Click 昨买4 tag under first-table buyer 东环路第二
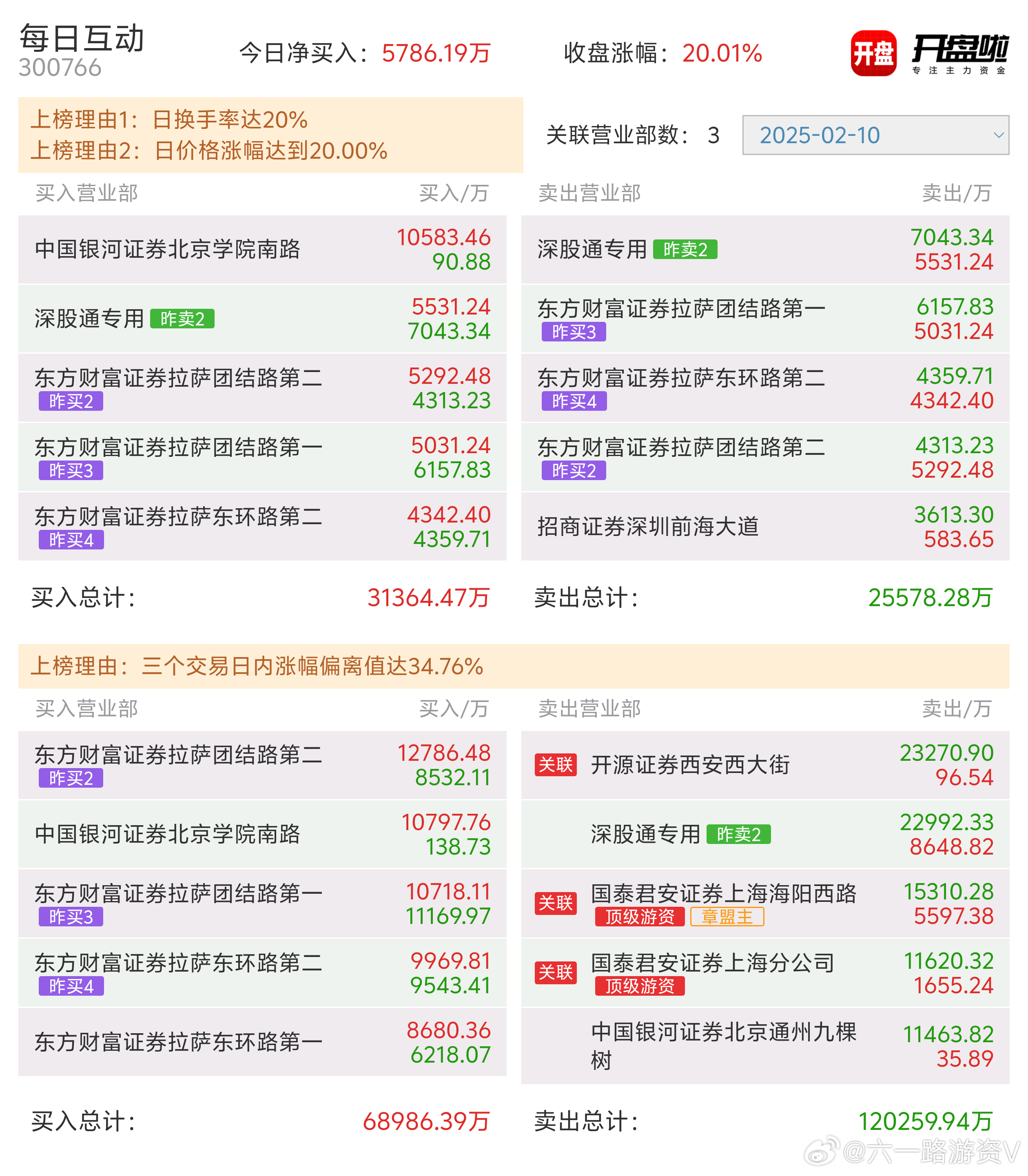 [71, 540]
